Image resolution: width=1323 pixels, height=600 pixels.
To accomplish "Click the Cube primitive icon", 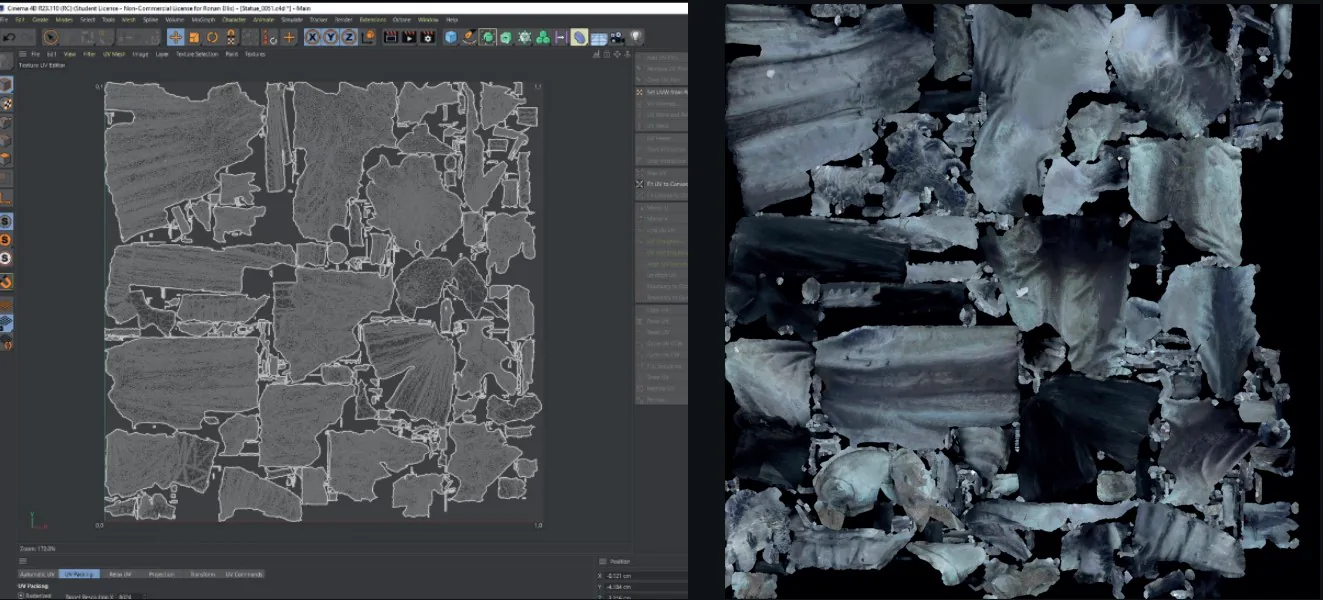I will tap(451, 37).
